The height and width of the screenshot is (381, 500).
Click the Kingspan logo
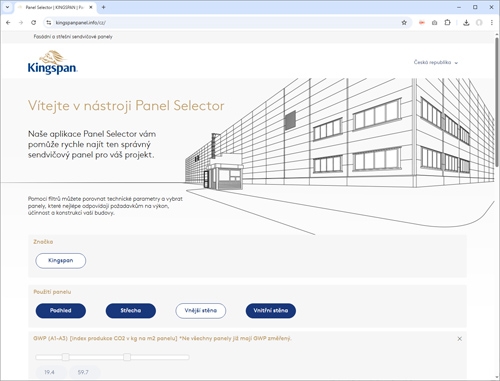click(53, 62)
